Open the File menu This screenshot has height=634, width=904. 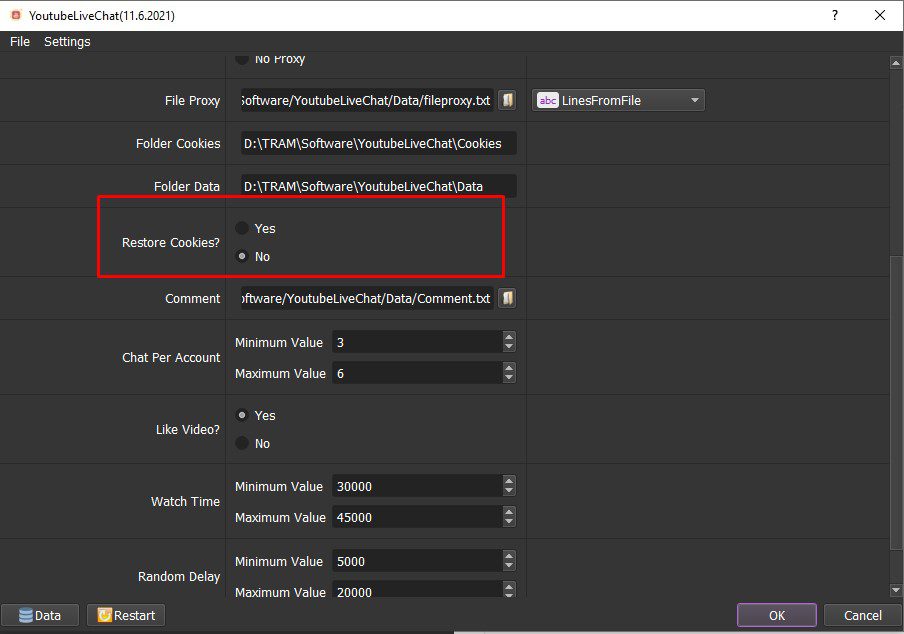[20, 41]
